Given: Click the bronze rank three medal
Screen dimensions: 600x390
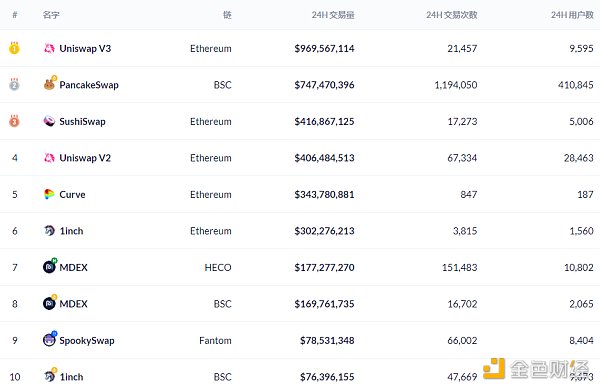Looking at the screenshot, I should click(14, 121).
